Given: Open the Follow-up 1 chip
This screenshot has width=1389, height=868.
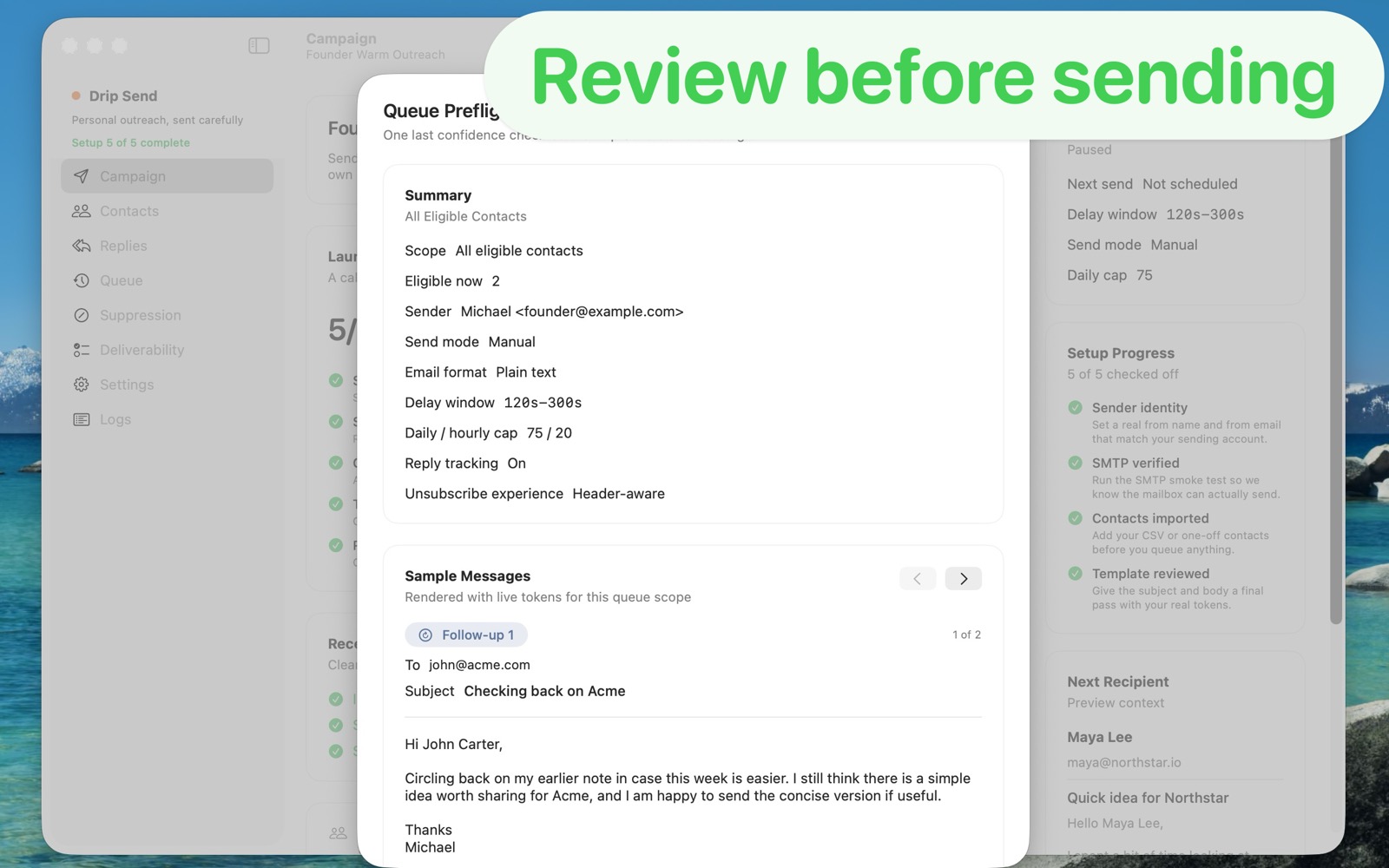Looking at the screenshot, I should coord(466,635).
